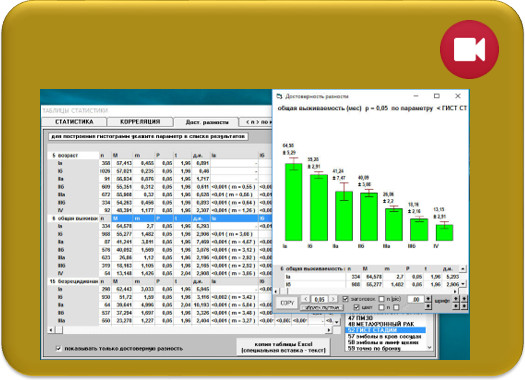Open the КОРРЕЛЯЦИЯ tab

pos(140,122)
